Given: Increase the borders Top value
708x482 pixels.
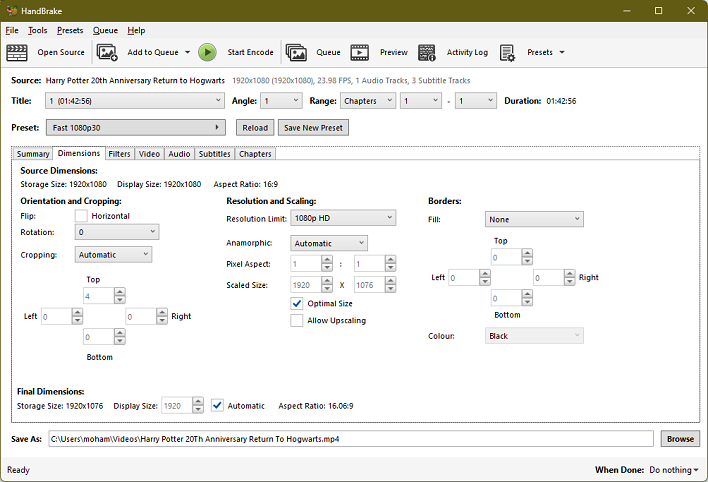Looking at the screenshot, I should point(527,253).
